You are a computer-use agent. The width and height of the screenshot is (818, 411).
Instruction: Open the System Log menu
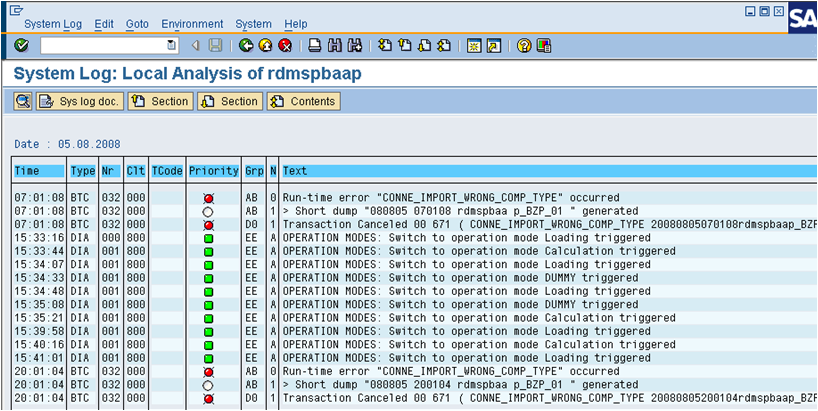point(53,24)
